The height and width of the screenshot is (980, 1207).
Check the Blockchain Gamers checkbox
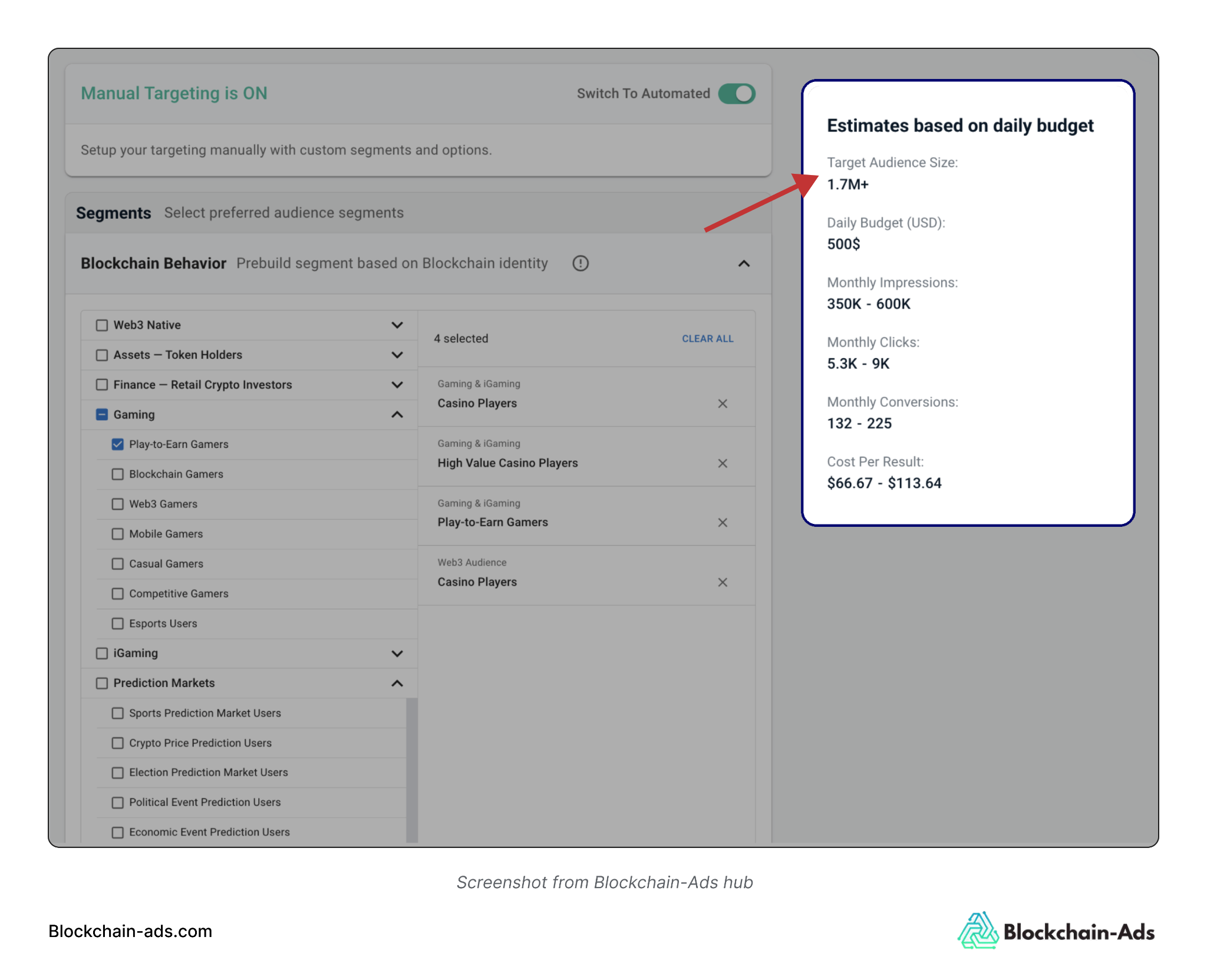coord(118,474)
